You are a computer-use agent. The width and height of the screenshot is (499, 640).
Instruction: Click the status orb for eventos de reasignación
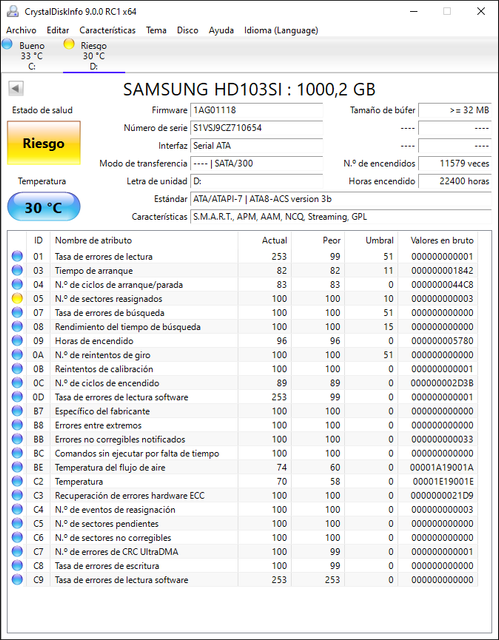17,509
